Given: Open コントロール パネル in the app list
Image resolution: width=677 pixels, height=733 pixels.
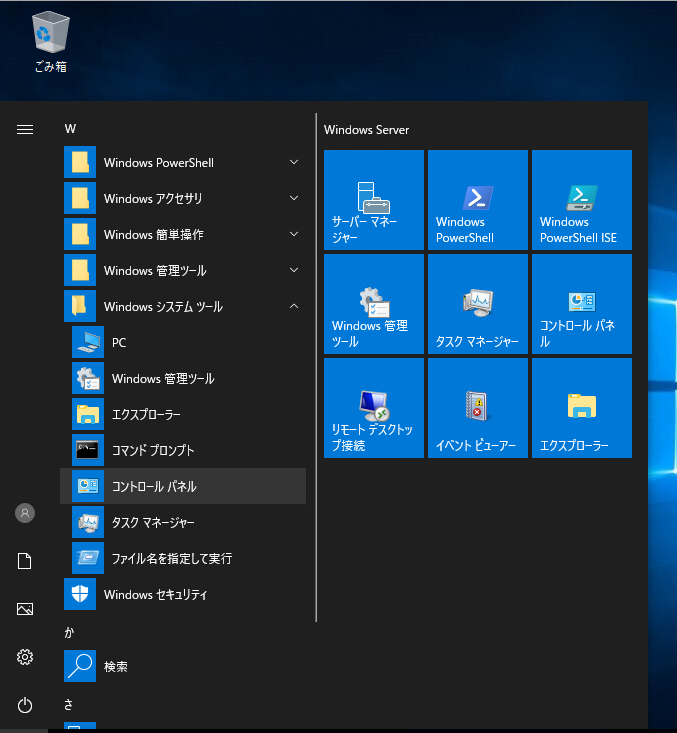Looking at the screenshot, I should (183, 487).
